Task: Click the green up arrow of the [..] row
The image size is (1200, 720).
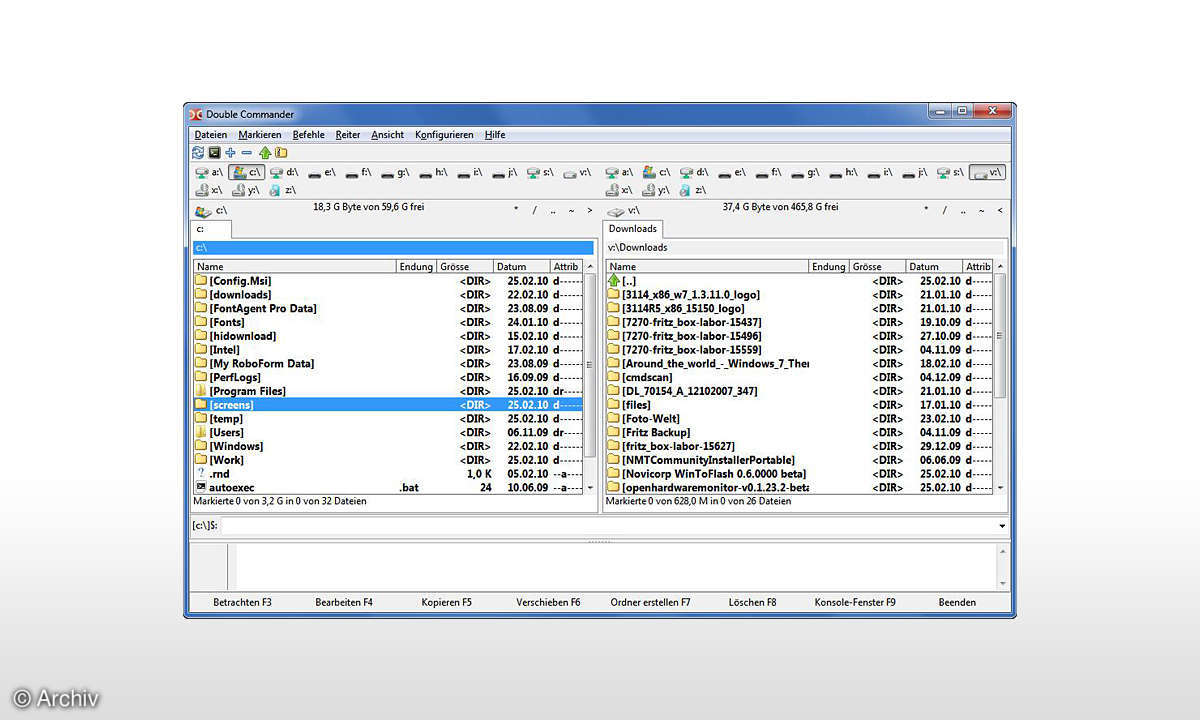Action: [614, 281]
